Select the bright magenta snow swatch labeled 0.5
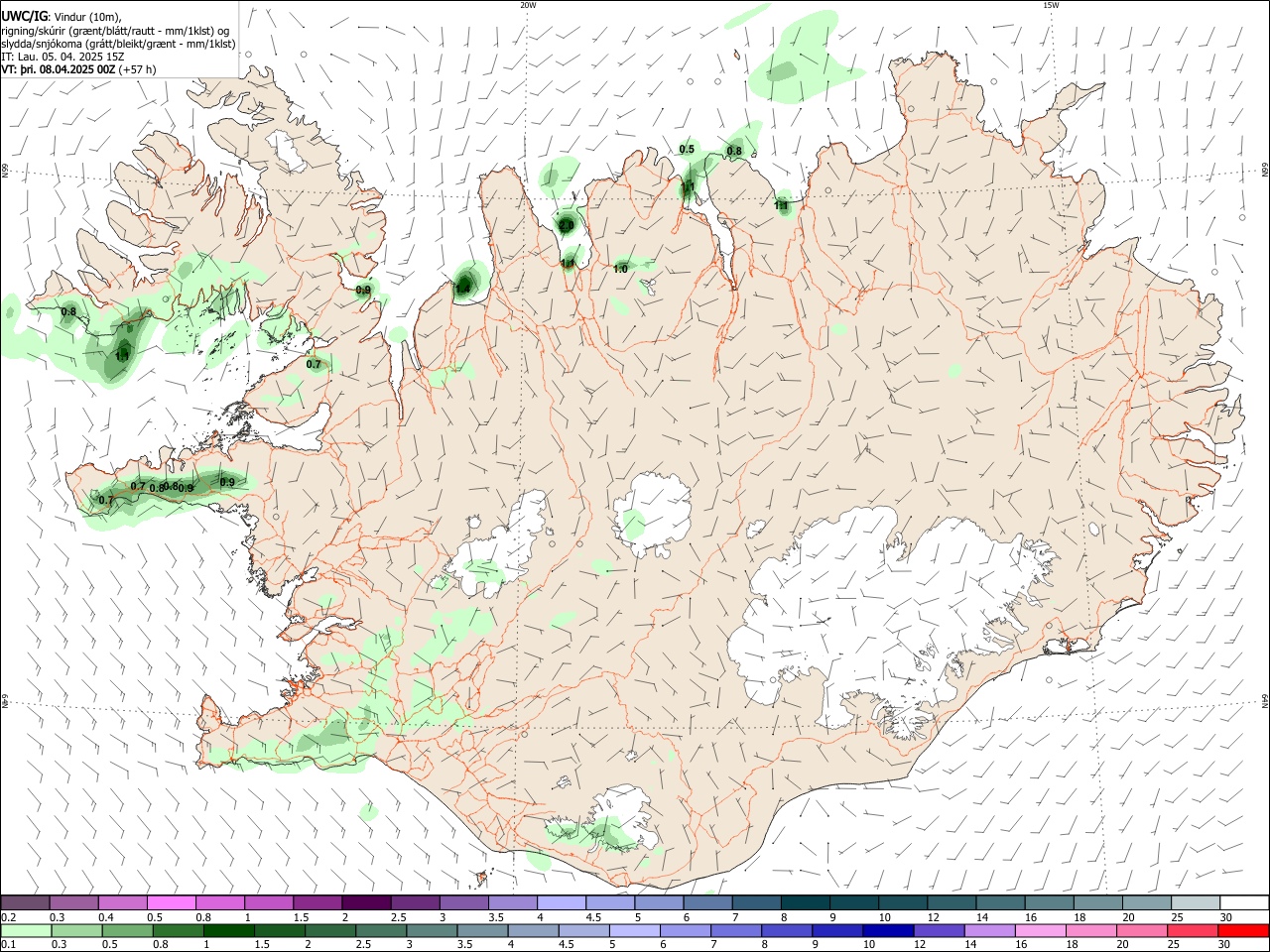 171,902
